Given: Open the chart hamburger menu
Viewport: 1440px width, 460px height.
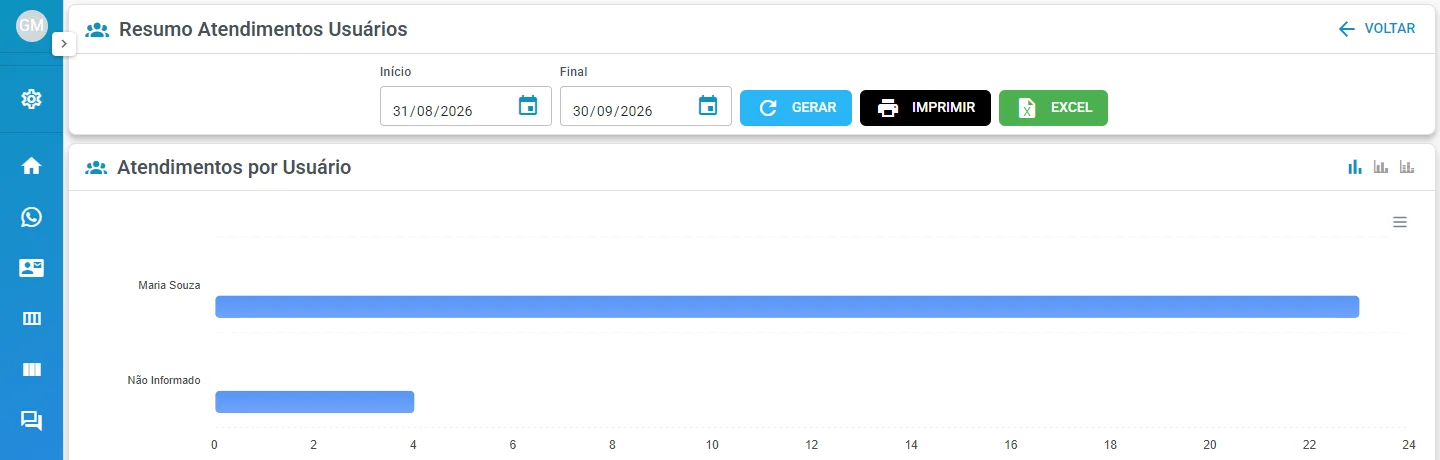Looking at the screenshot, I should coord(1400,222).
